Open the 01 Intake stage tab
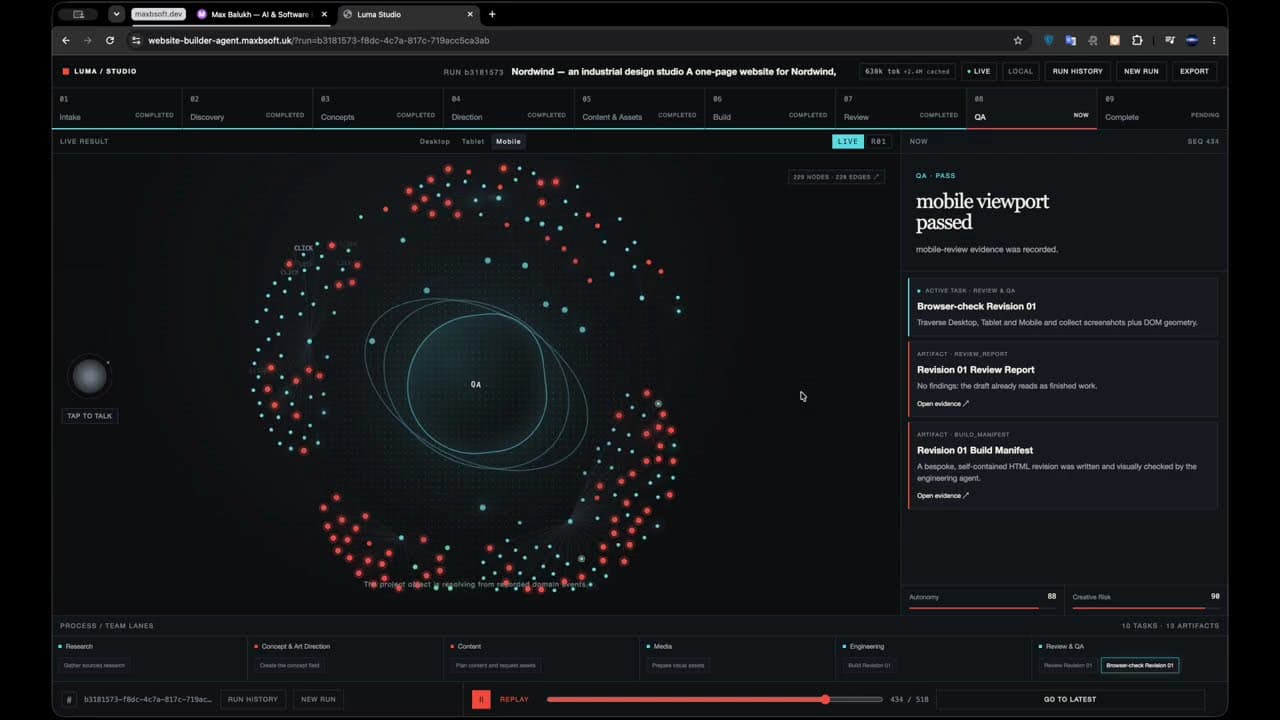Viewport: 1280px width, 720px height. pos(116,108)
